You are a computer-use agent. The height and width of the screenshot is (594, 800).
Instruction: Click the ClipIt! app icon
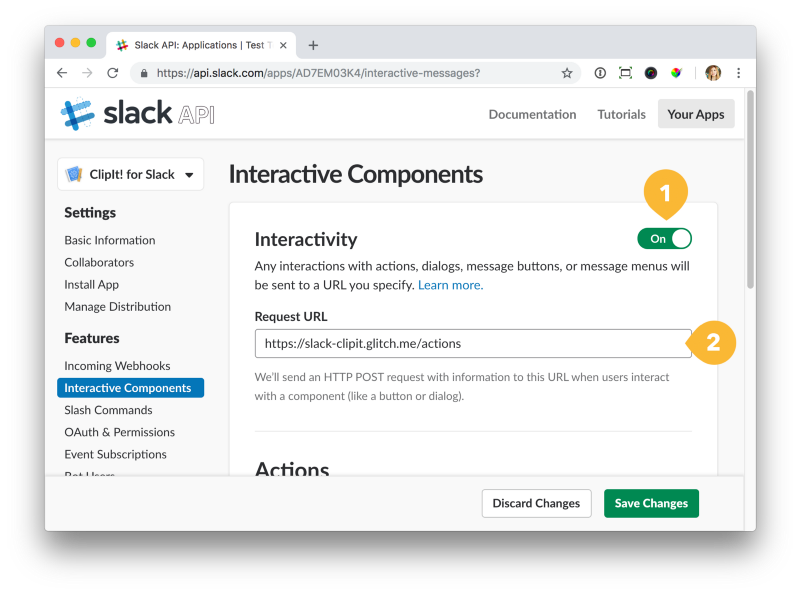pos(74,174)
